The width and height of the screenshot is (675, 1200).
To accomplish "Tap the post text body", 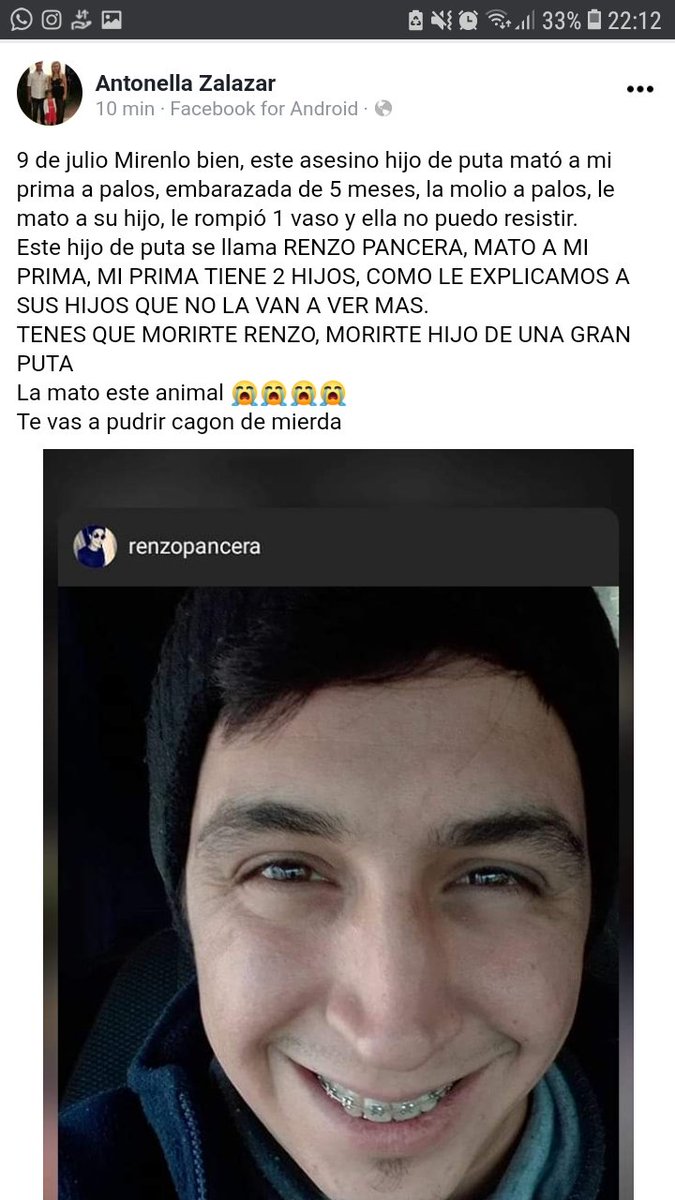I will click(323, 291).
